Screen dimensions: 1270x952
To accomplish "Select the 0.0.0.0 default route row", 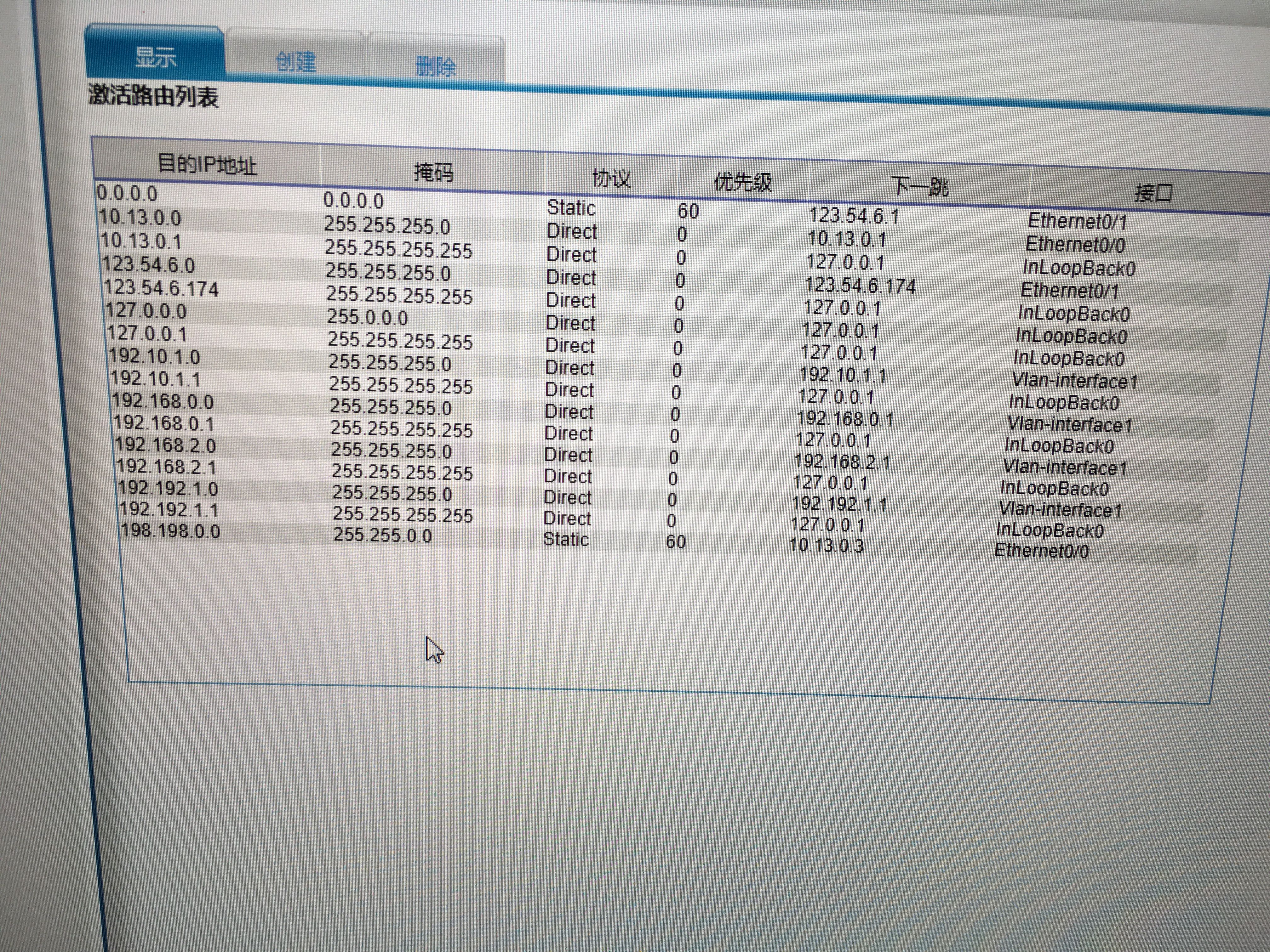I will pos(127,193).
